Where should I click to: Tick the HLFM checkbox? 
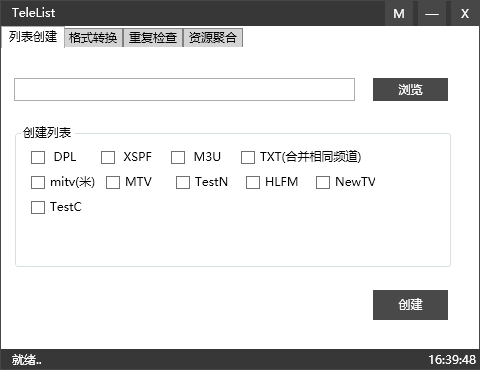tap(253, 182)
